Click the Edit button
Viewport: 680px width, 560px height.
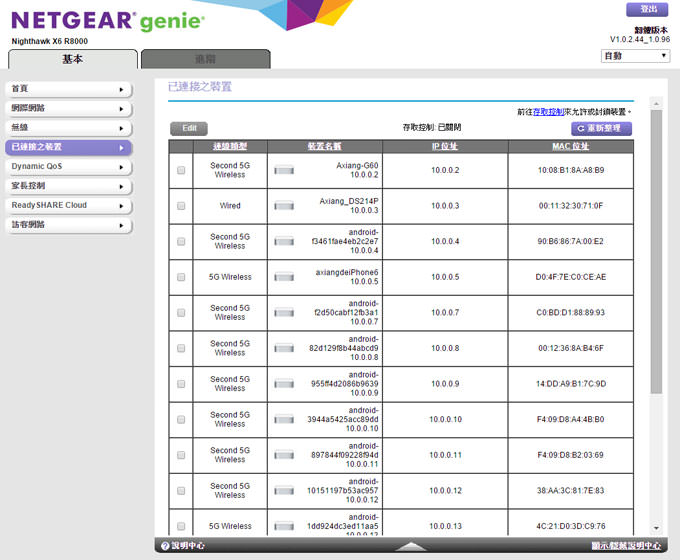[x=189, y=128]
